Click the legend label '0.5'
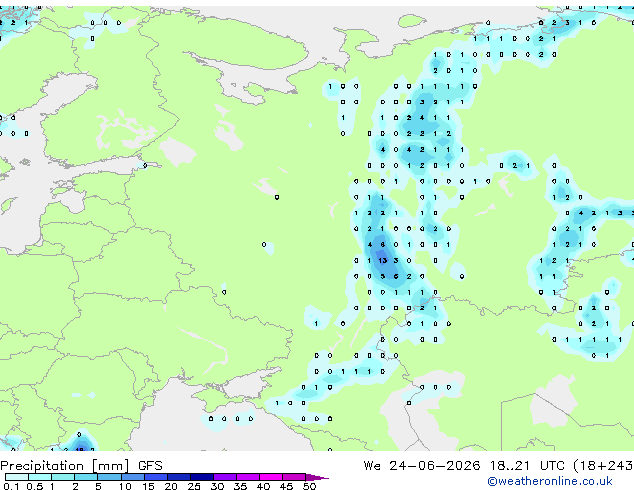Viewport: 634px width, 490px height. tap(35, 486)
